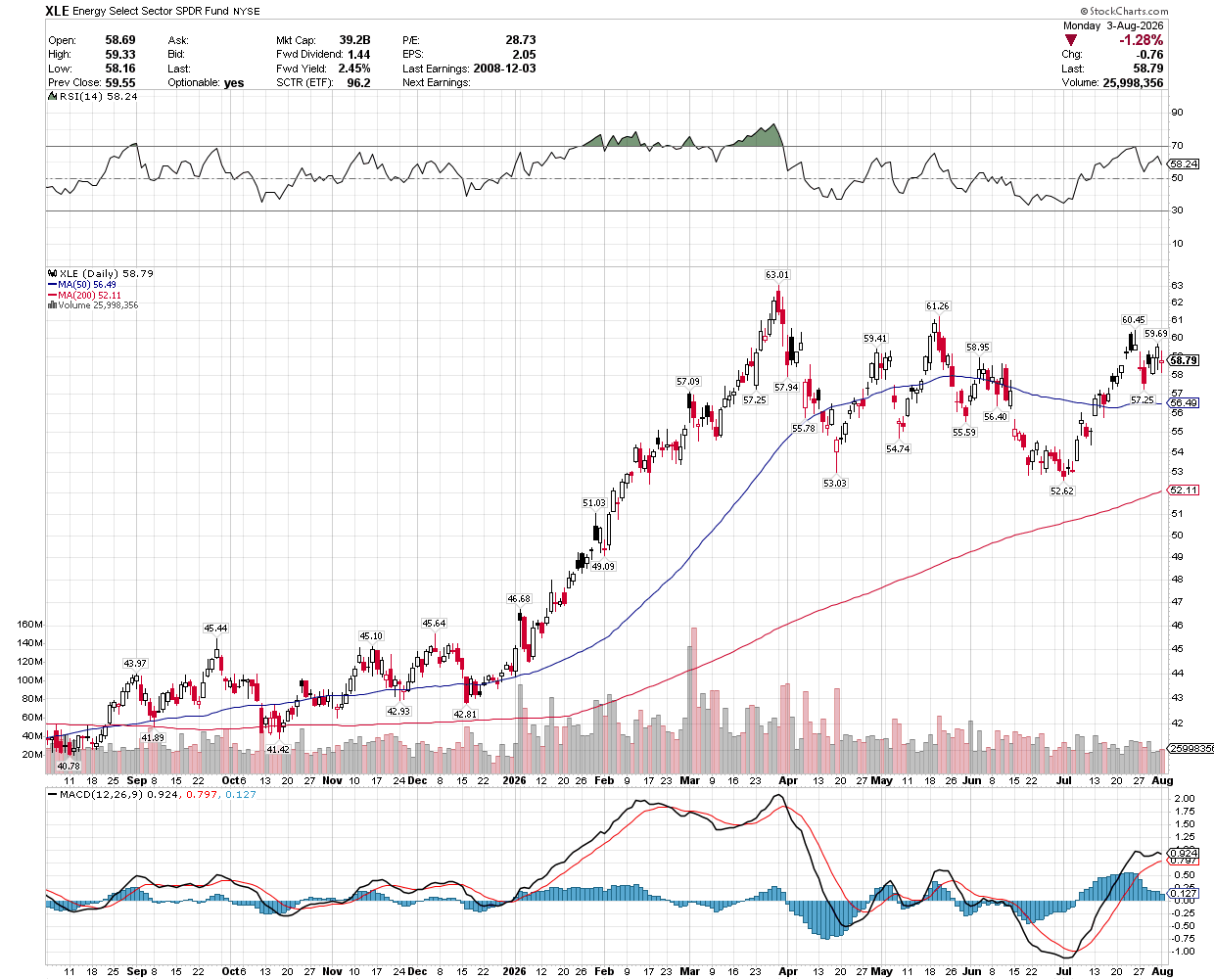Click the 46.68 price label
This screenshot has width=1214, height=980.
click(x=519, y=599)
